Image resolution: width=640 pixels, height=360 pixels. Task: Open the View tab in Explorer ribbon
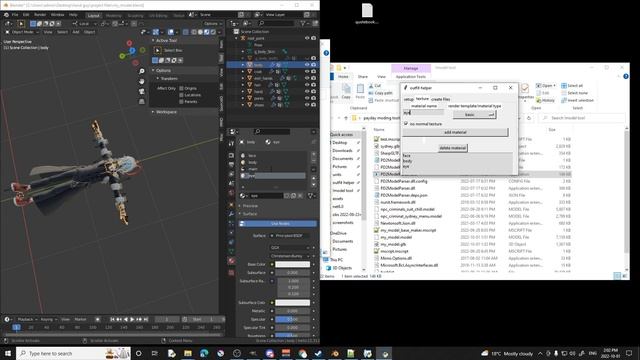pos(381,77)
